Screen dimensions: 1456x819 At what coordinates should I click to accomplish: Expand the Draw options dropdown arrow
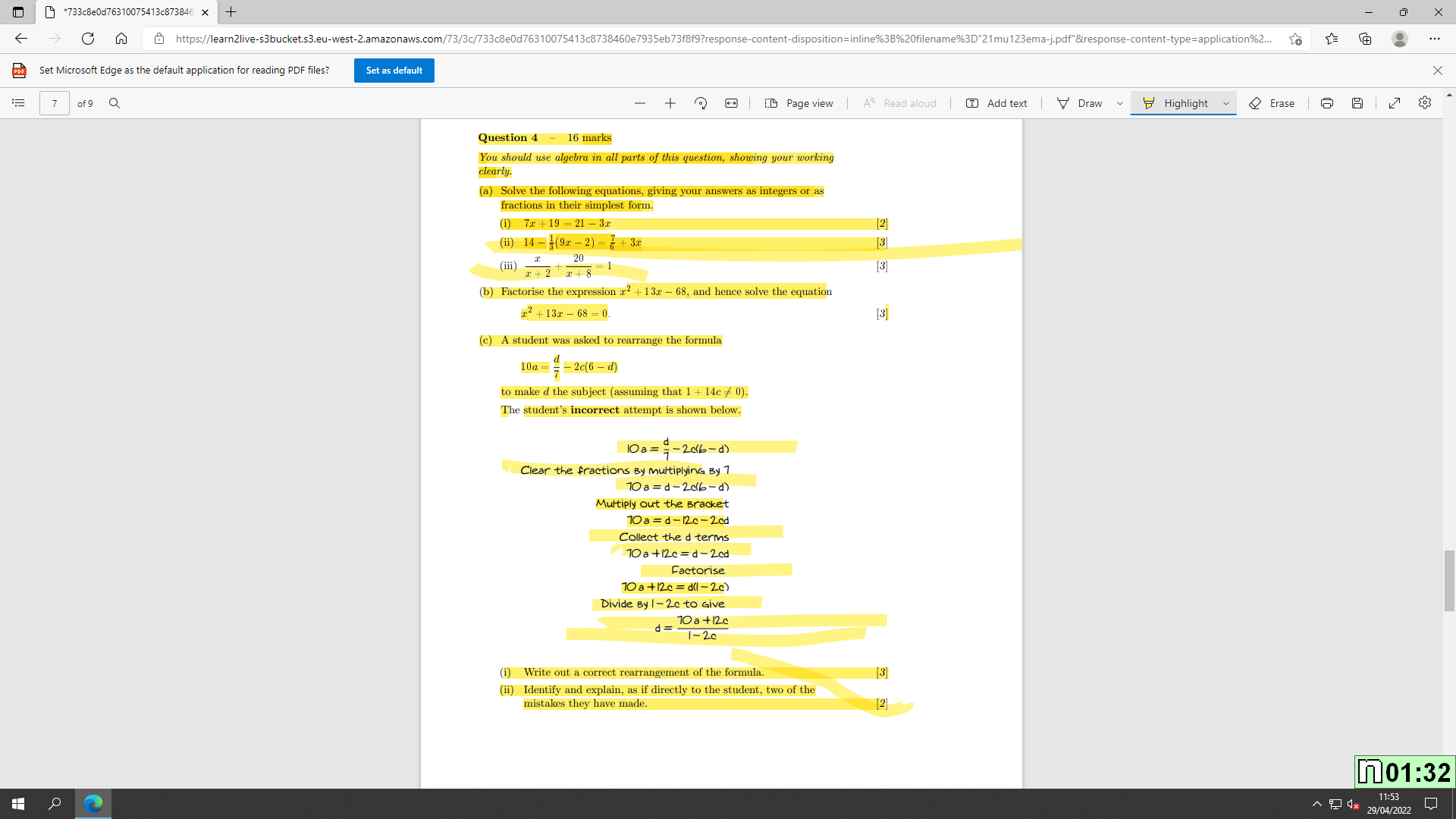(1120, 103)
